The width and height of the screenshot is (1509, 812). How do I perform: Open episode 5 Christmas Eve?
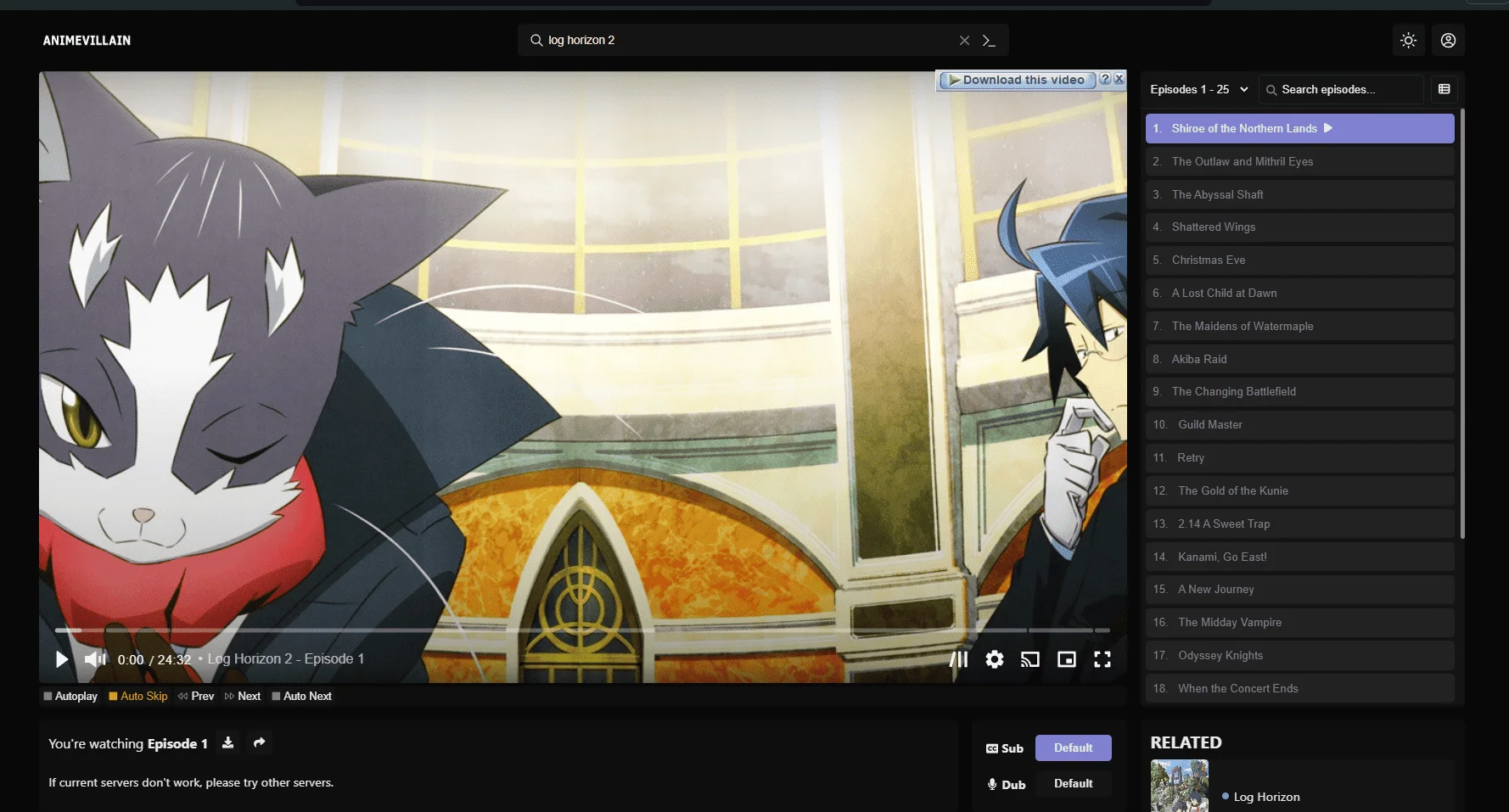pyautogui.click(x=1299, y=260)
